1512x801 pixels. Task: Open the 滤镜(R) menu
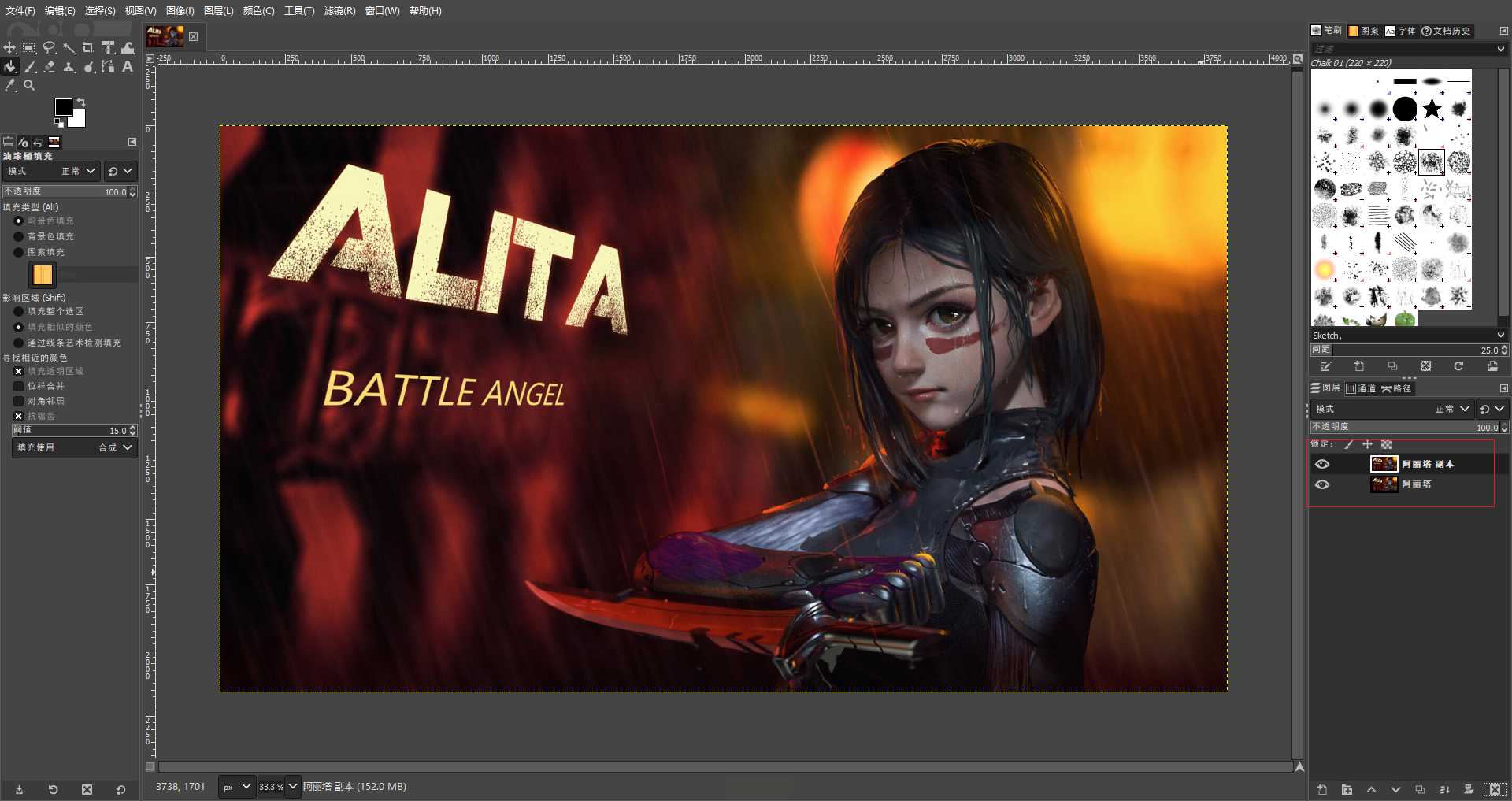pos(339,11)
